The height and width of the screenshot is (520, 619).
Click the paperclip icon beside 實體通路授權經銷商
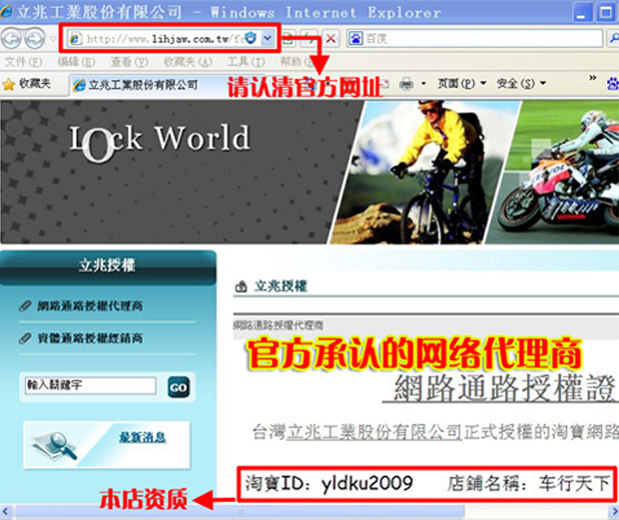click(25, 338)
